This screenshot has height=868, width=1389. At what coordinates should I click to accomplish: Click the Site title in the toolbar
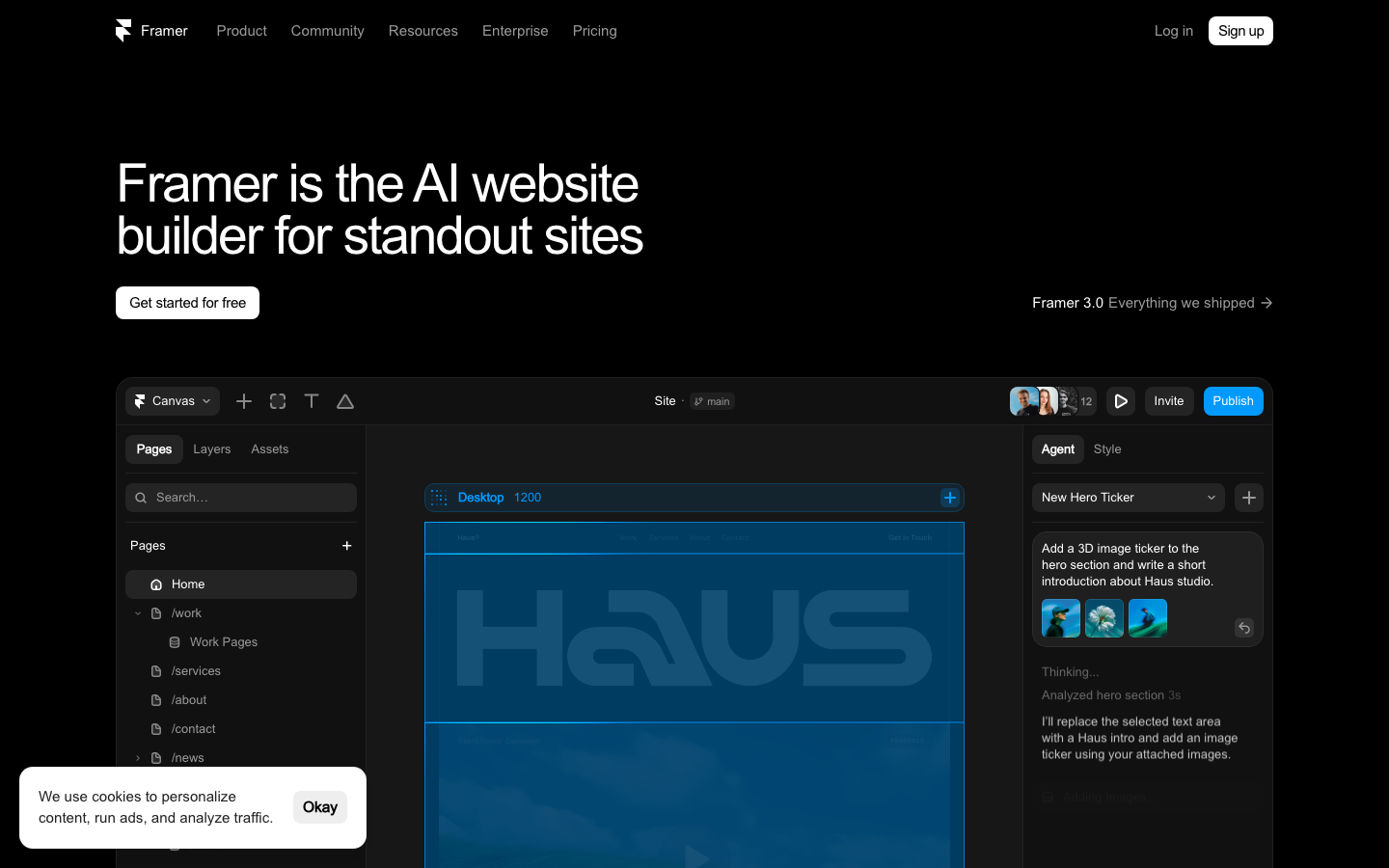coord(666,401)
